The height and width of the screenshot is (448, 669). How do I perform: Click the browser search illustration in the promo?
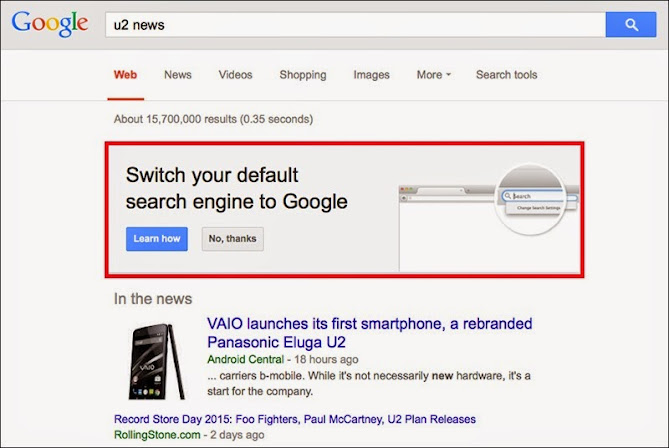point(489,218)
